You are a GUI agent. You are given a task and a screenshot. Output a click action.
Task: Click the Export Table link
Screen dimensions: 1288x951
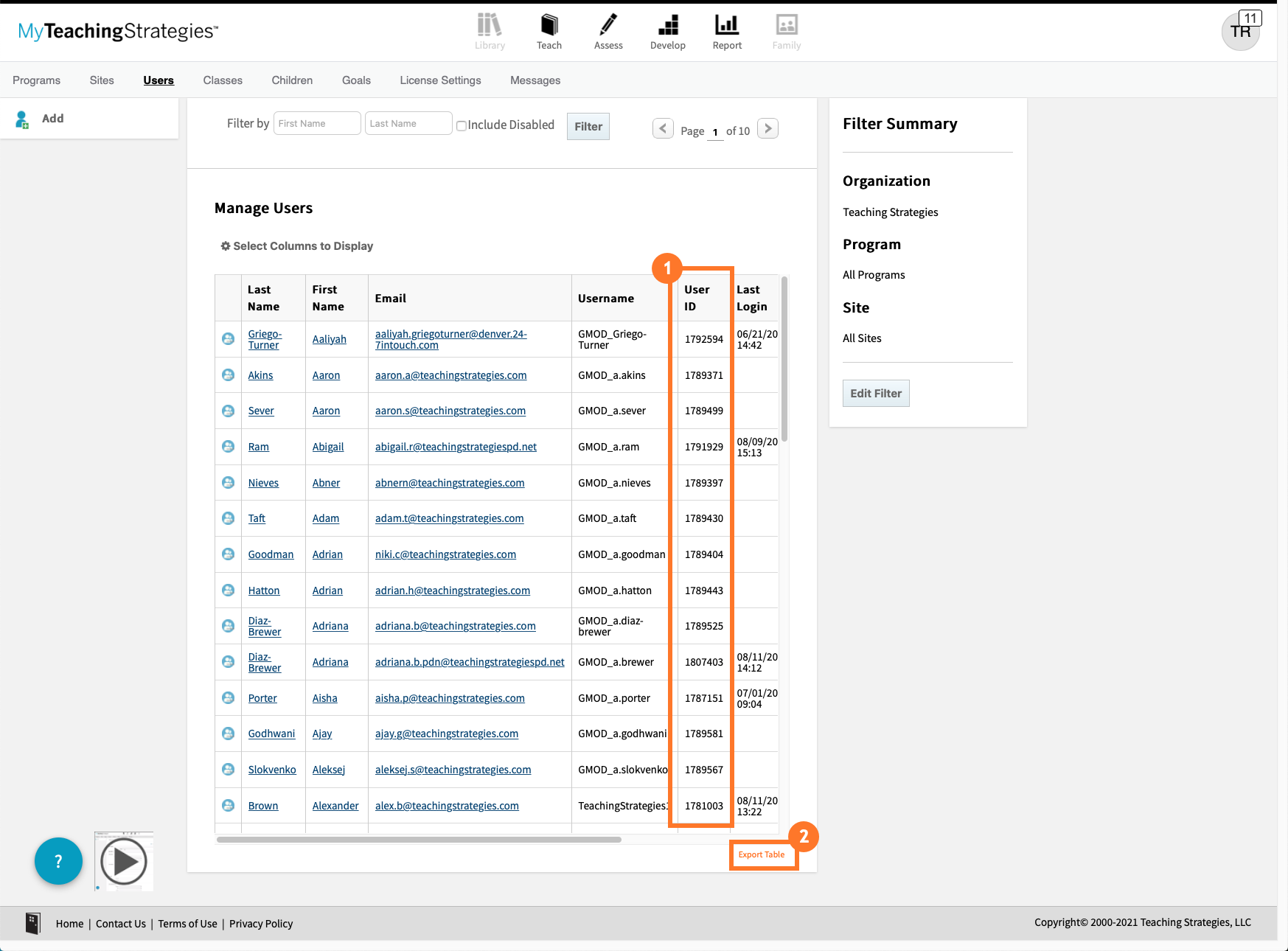click(x=762, y=854)
